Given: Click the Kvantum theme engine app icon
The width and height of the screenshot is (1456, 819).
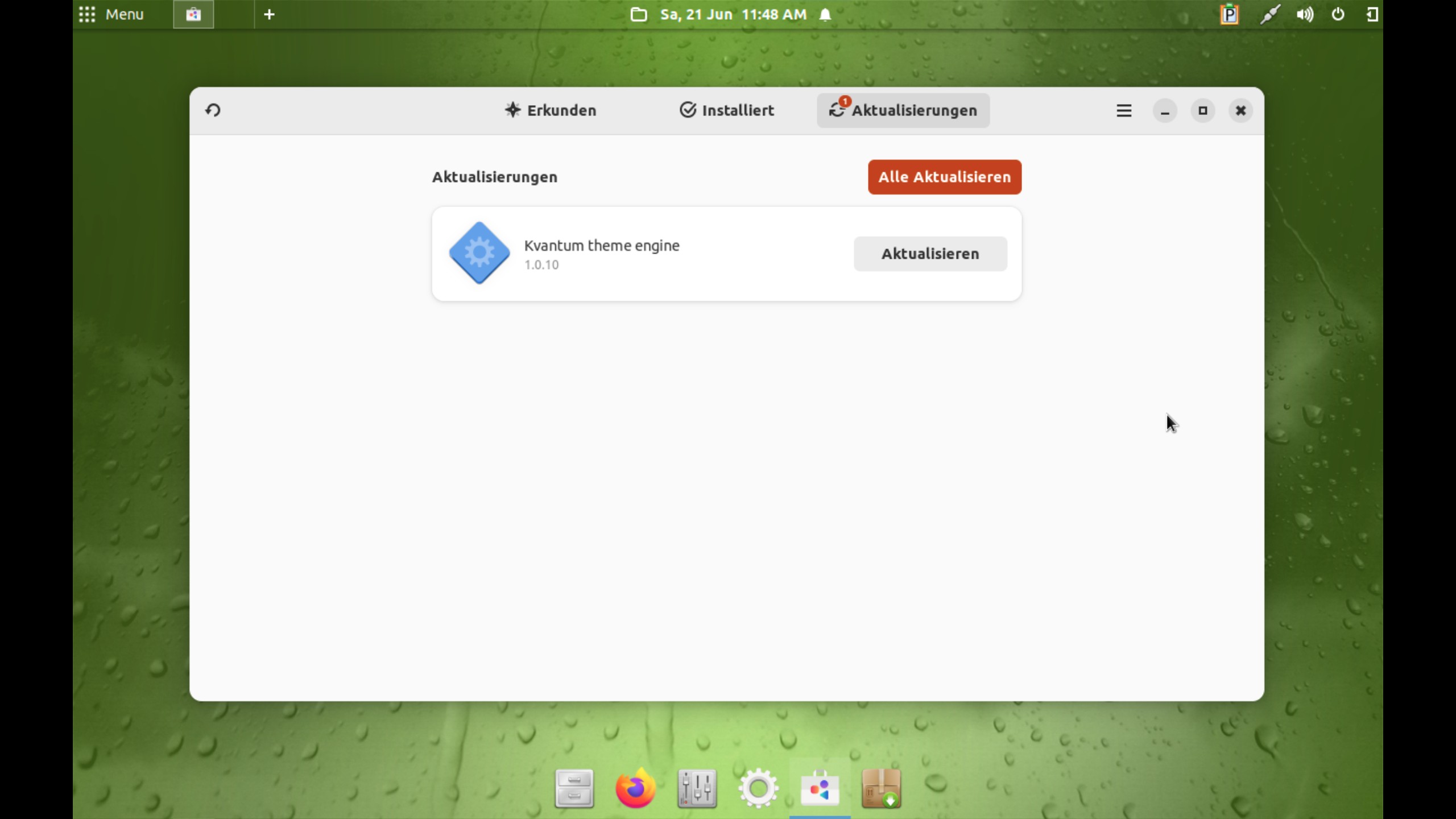Looking at the screenshot, I should (479, 253).
